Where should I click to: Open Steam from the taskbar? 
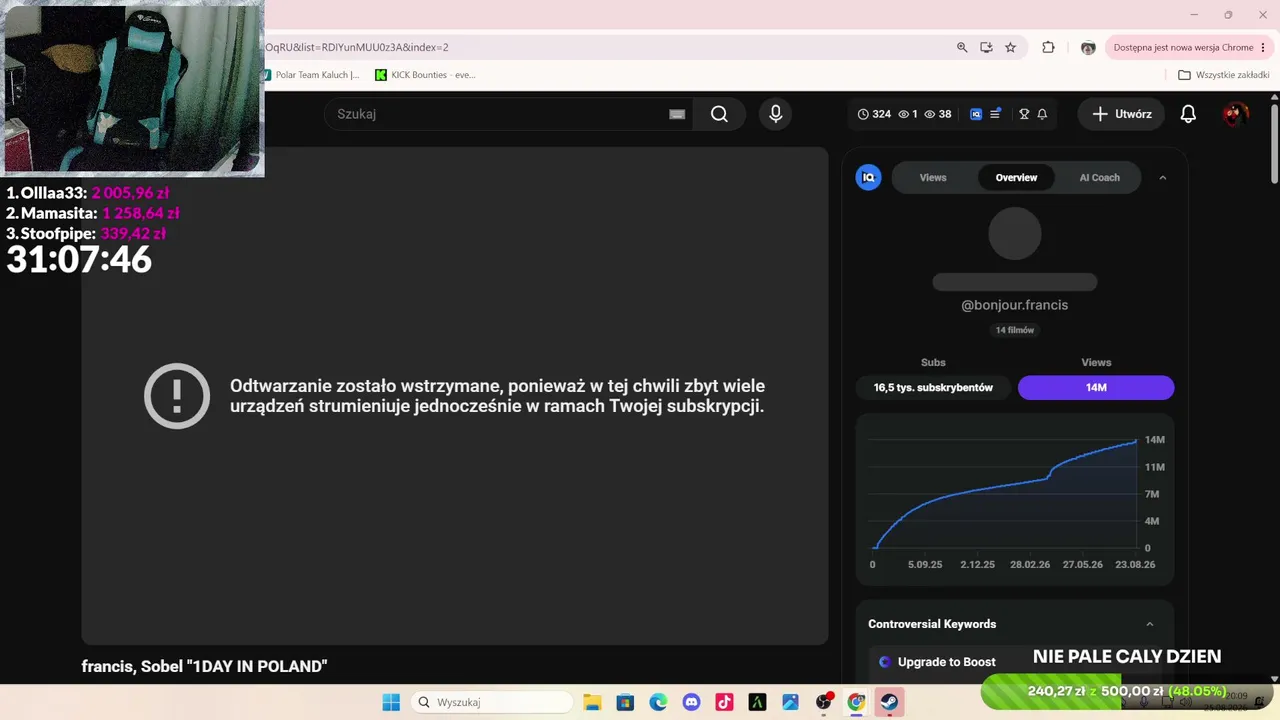[889, 702]
